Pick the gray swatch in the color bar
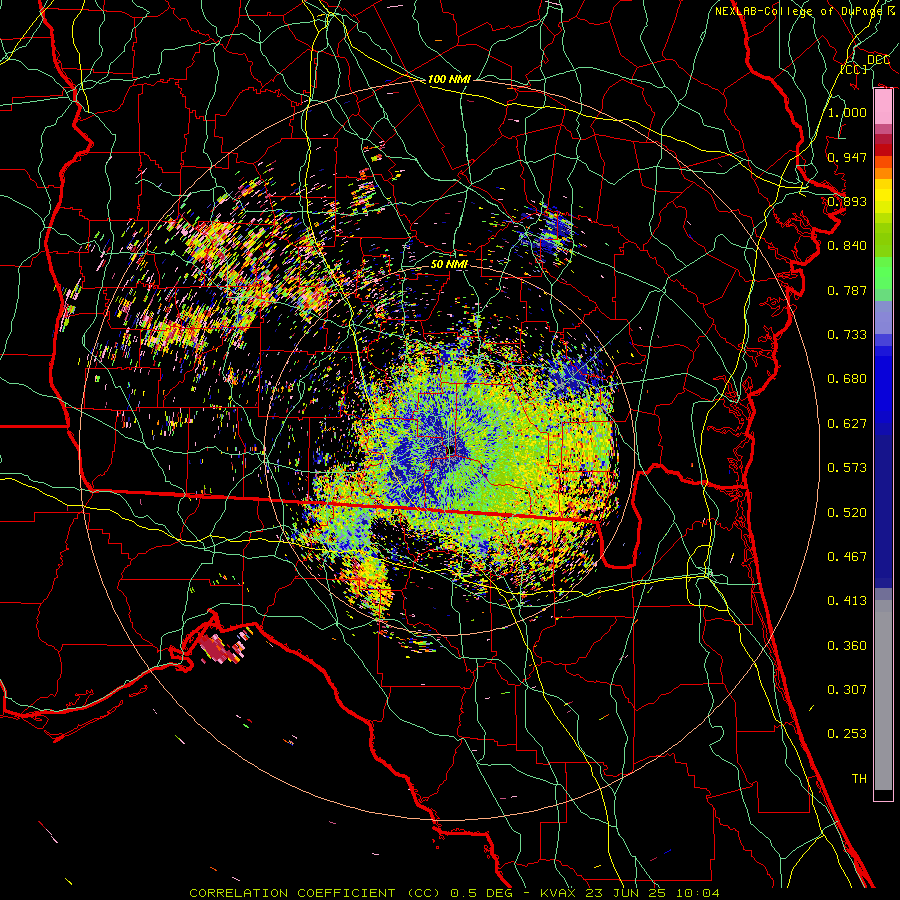 883,695
